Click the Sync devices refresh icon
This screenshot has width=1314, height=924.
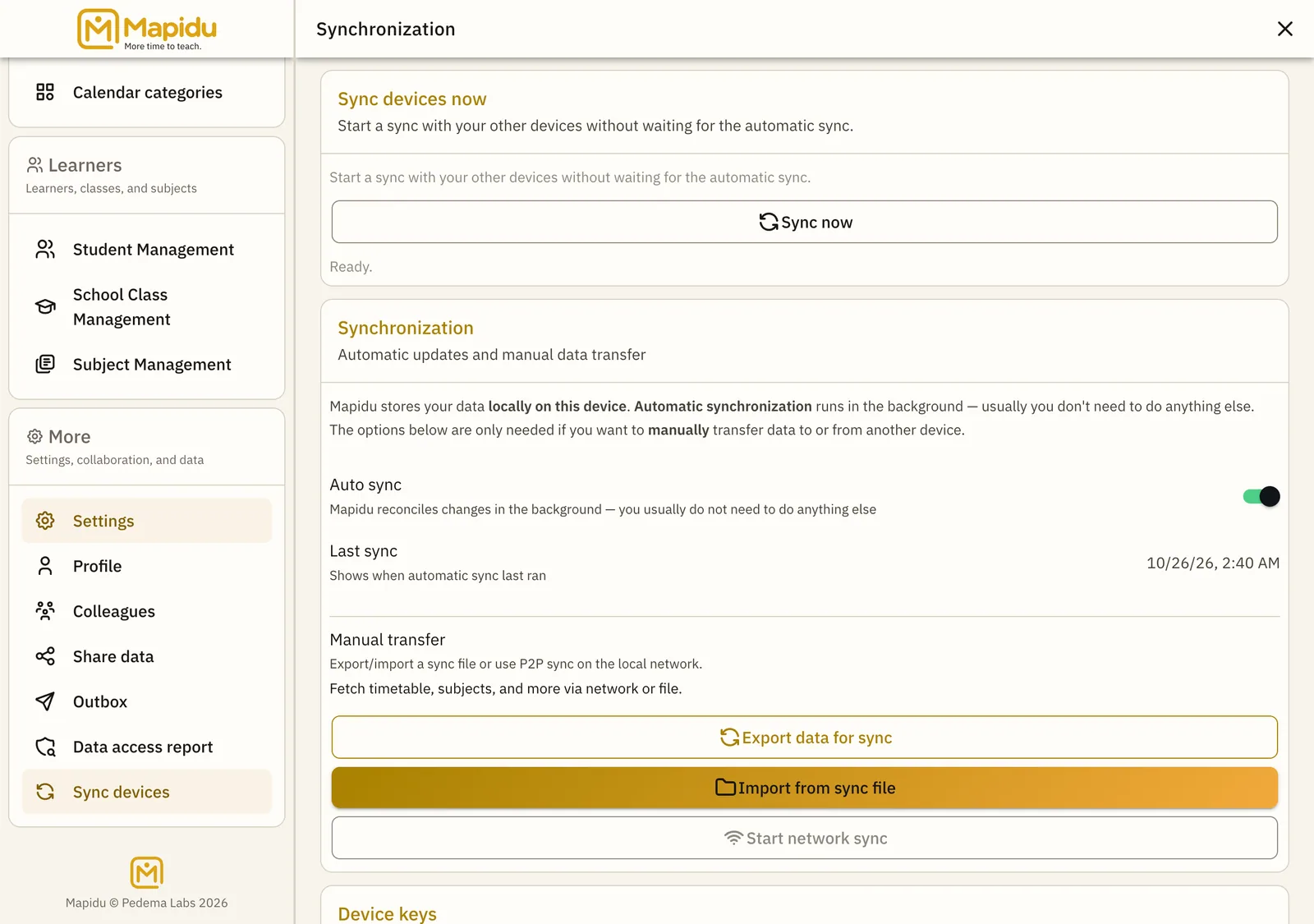pyautogui.click(x=45, y=792)
